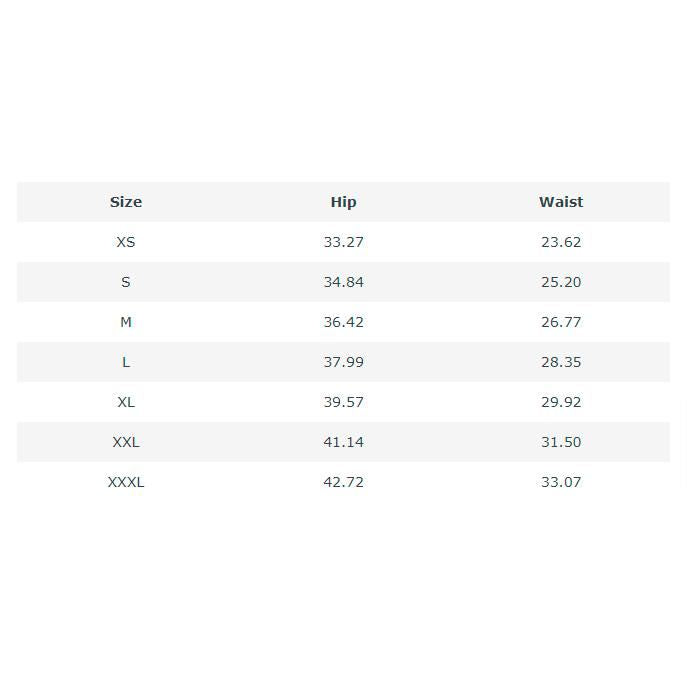This screenshot has height=687, width=687.
Task: Click hip value 34.84
Action: (343, 282)
